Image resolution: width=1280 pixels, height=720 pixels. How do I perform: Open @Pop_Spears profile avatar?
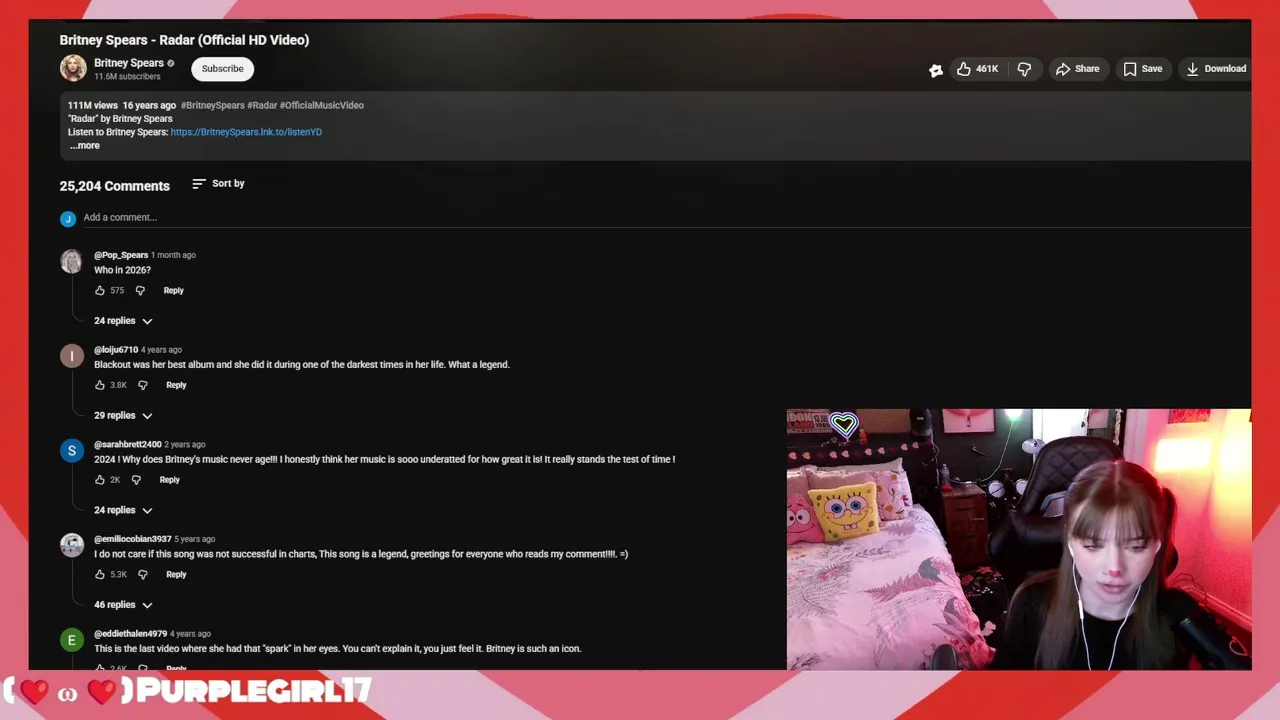click(71, 261)
